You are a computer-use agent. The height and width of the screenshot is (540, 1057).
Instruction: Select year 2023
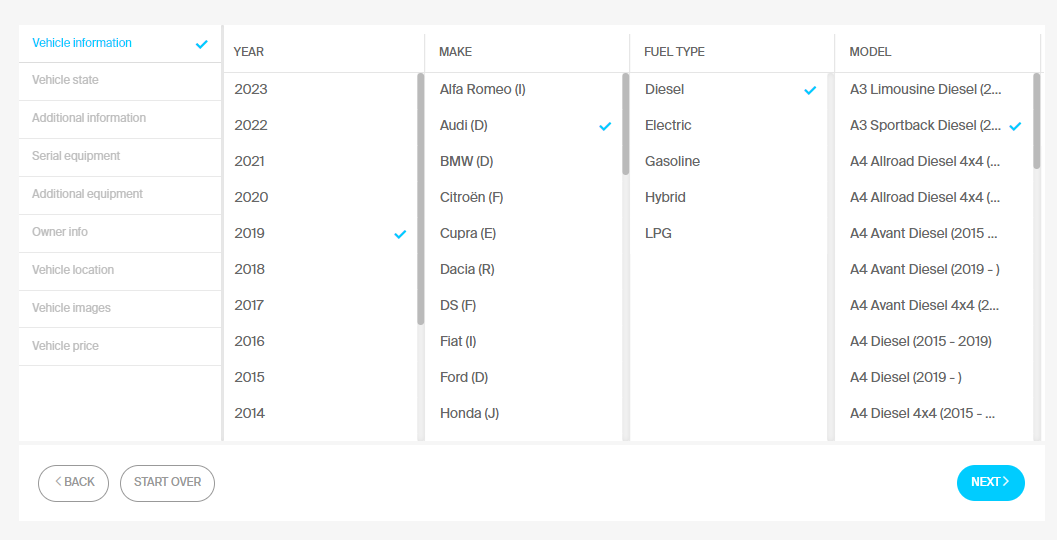(320, 90)
